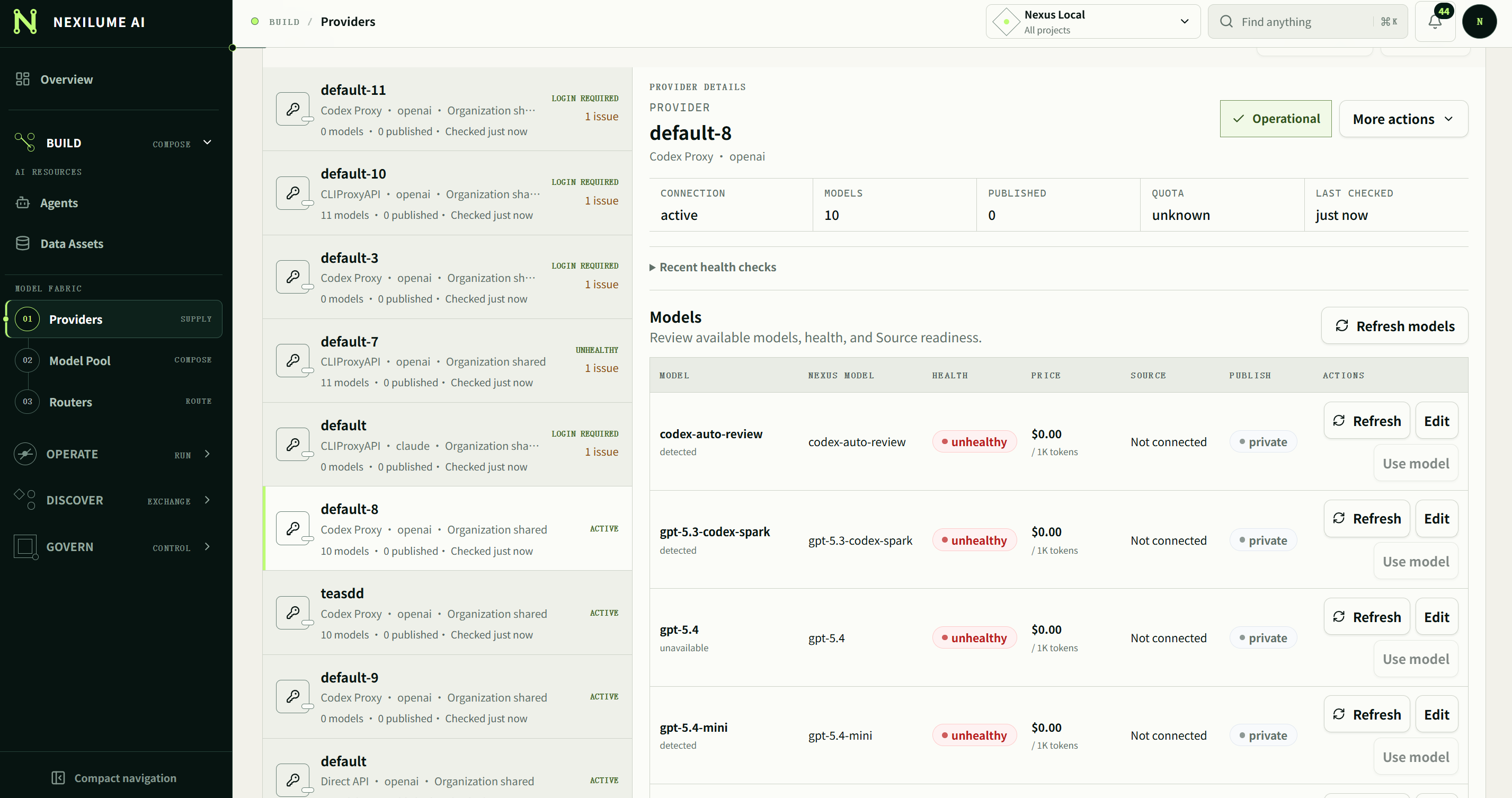Expand the OPERATE navigation section
Screen dimensions: 1512x798
207,454
